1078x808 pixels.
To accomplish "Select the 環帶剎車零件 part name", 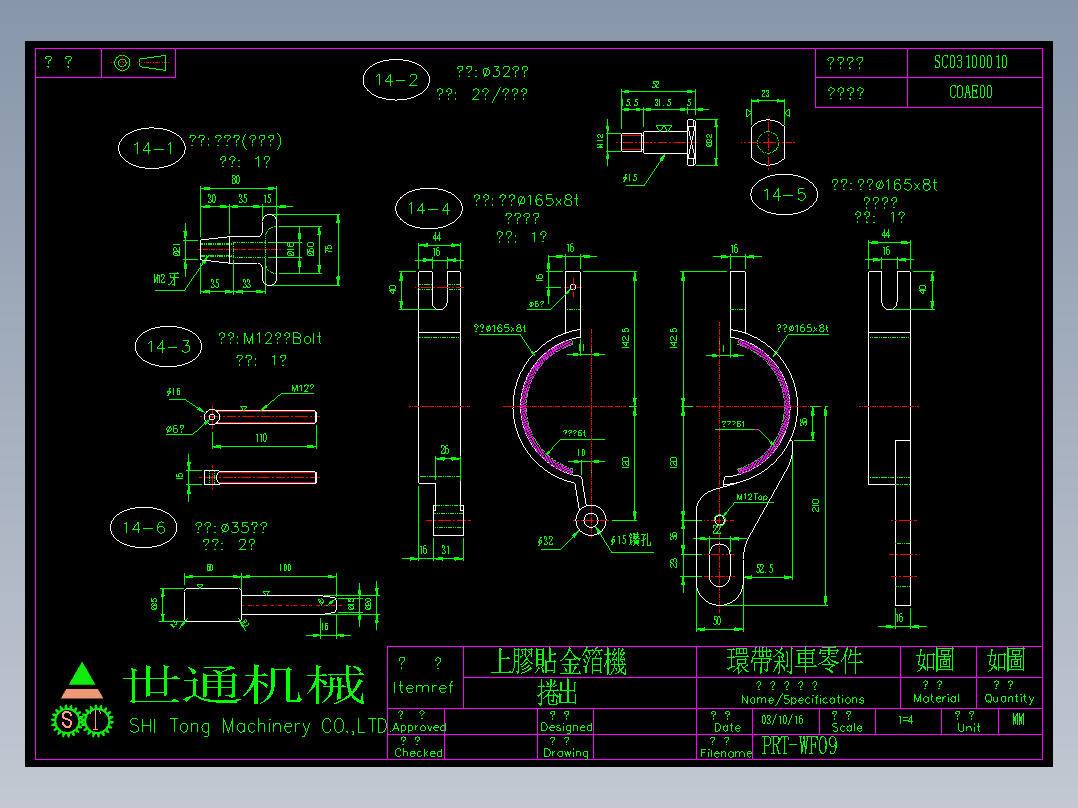I will 795,661.
